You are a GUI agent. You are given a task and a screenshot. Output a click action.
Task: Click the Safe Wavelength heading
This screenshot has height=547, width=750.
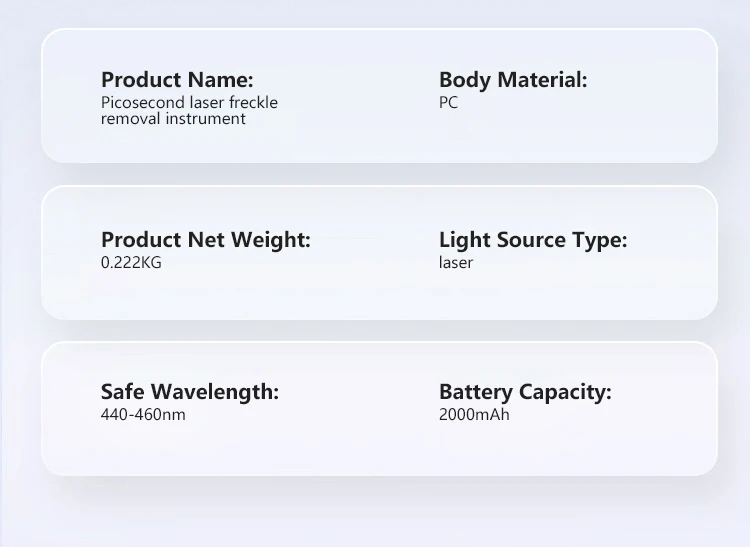click(x=189, y=392)
